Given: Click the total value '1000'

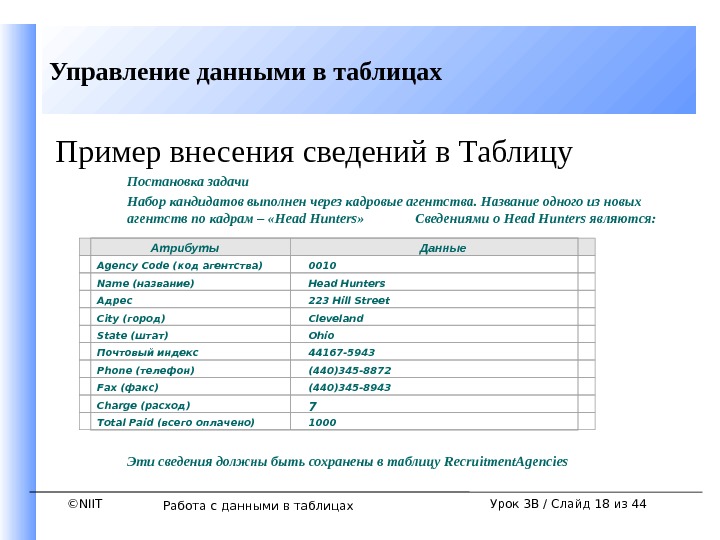Looking at the screenshot, I should point(322,422).
